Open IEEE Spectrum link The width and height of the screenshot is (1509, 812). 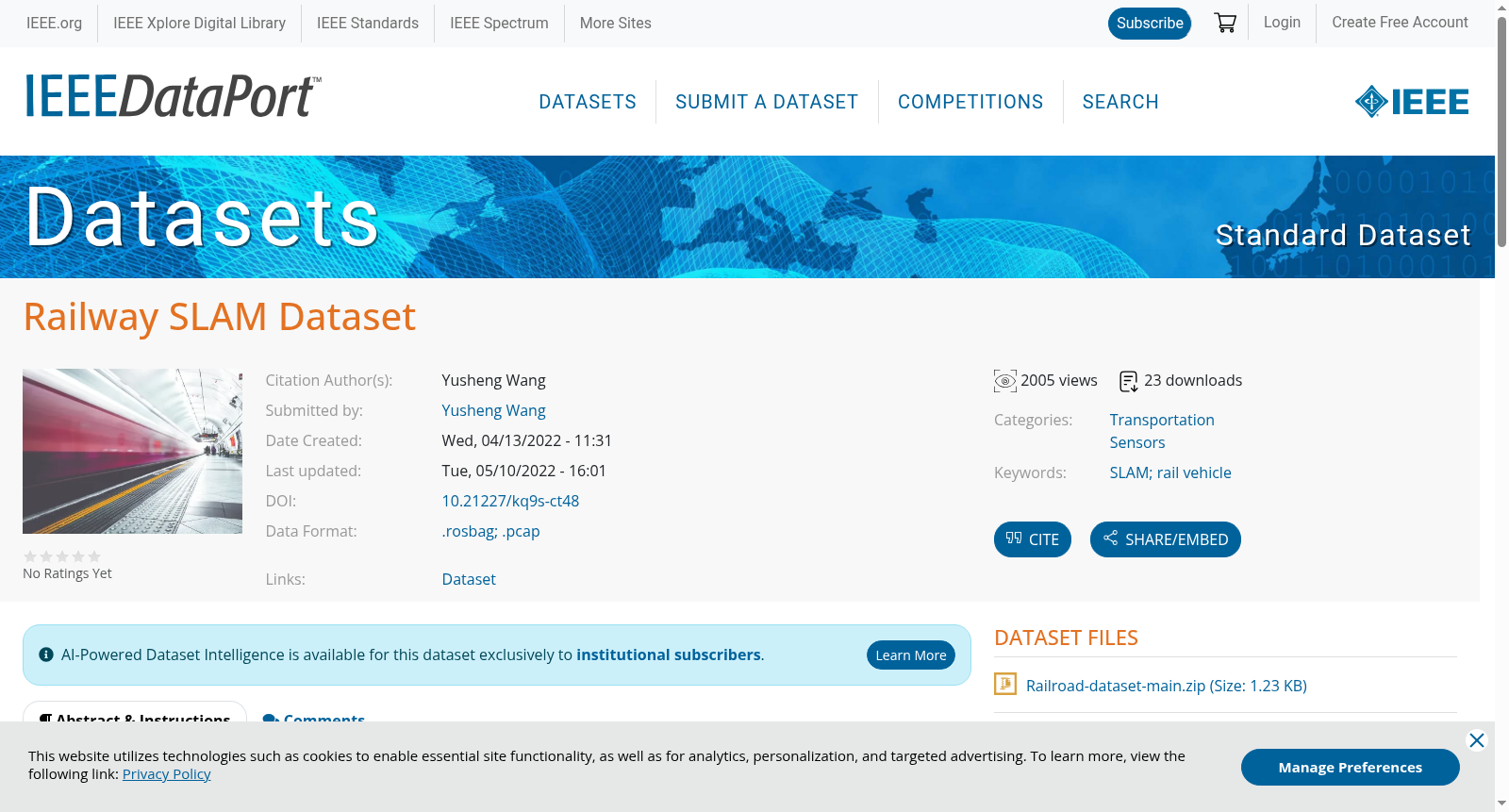[x=499, y=23]
